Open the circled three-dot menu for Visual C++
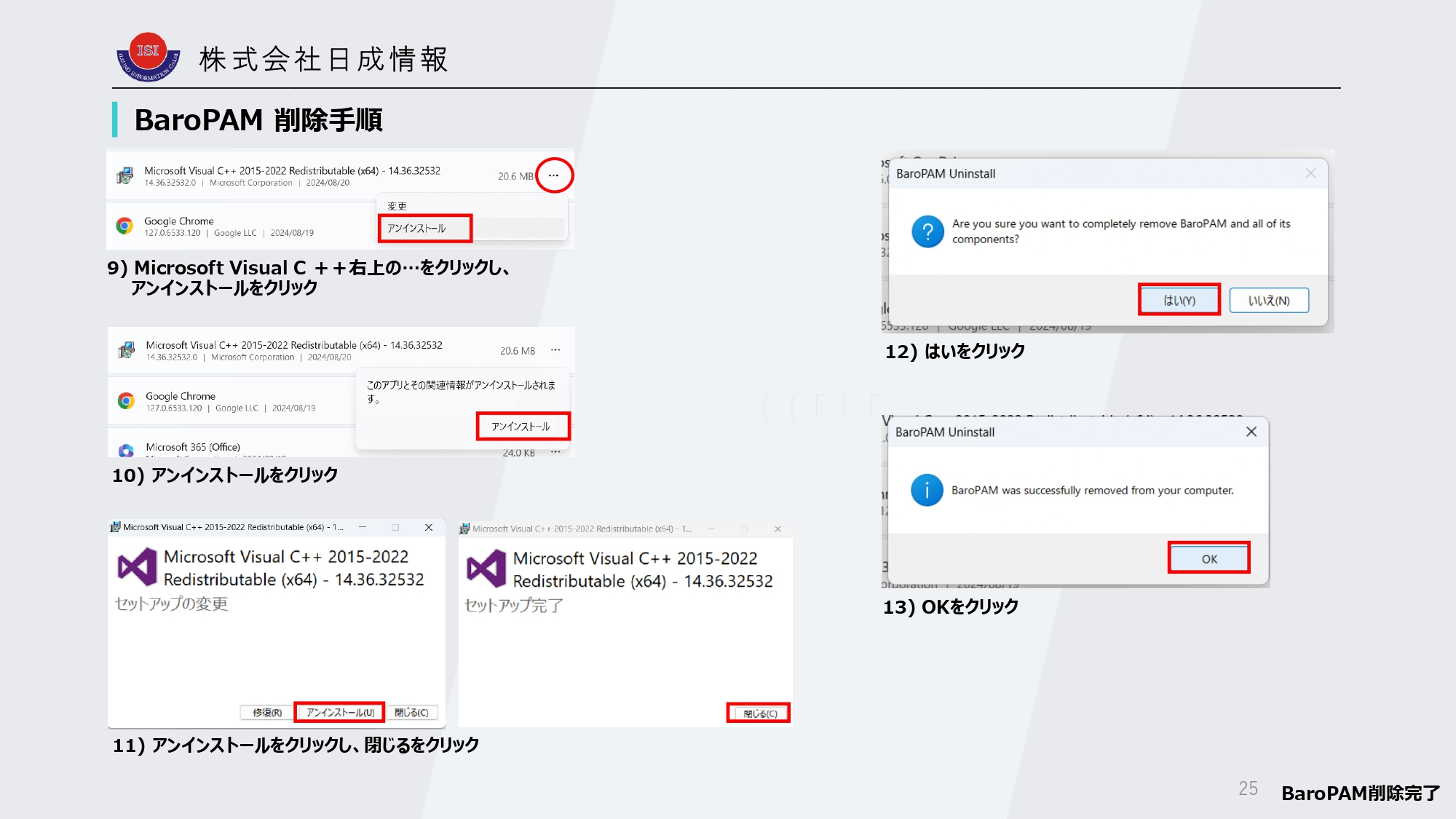Viewport: 1456px width, 819px height. [554, 175]
